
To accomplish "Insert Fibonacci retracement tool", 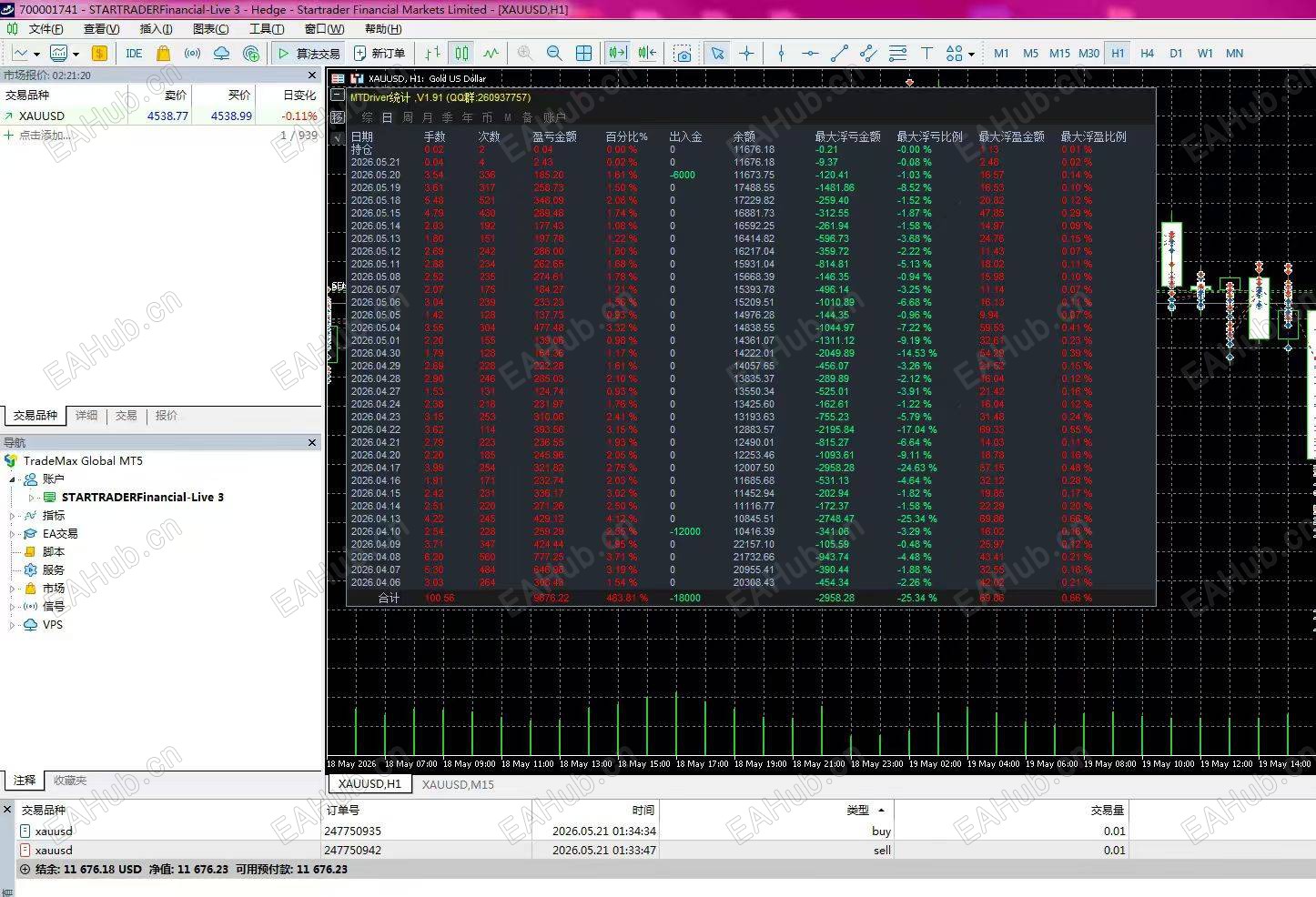I will pos(897,54).
